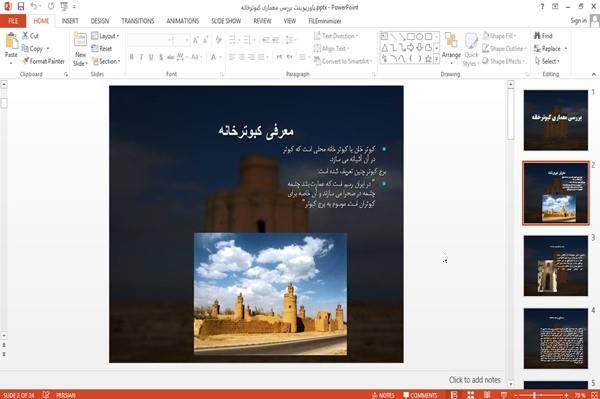The width and height of the screenshot is (600, 399).
Task: Select slide 1 thumbnail
Action: click(556, 120)
